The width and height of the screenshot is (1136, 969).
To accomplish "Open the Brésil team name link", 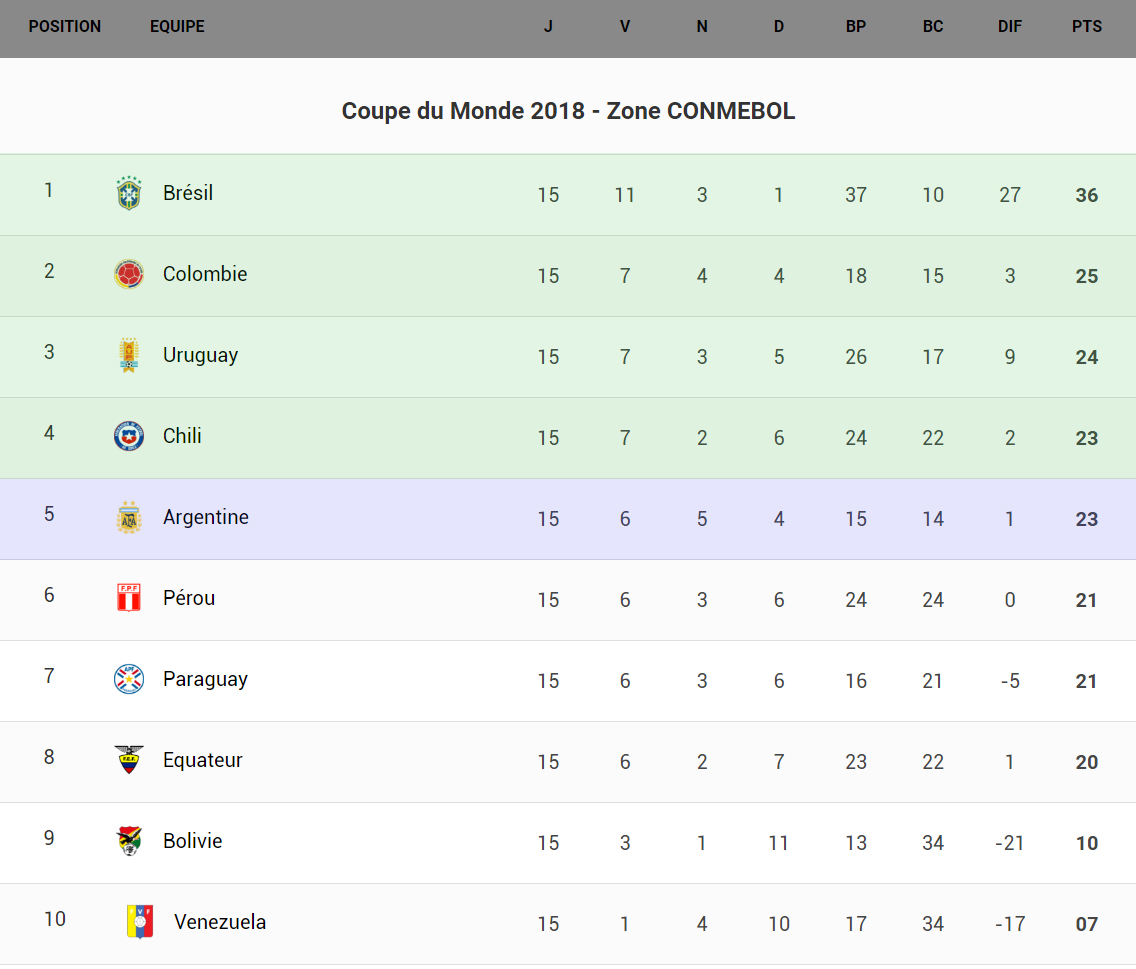I will coord(188,193).
